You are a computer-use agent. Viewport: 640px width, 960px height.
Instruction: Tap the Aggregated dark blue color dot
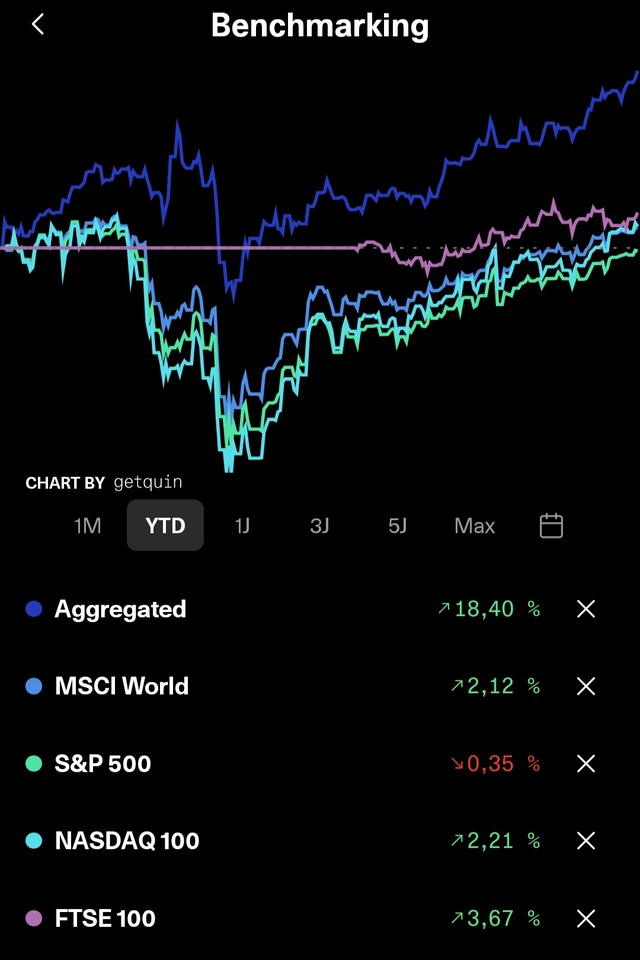coord(34,609)
